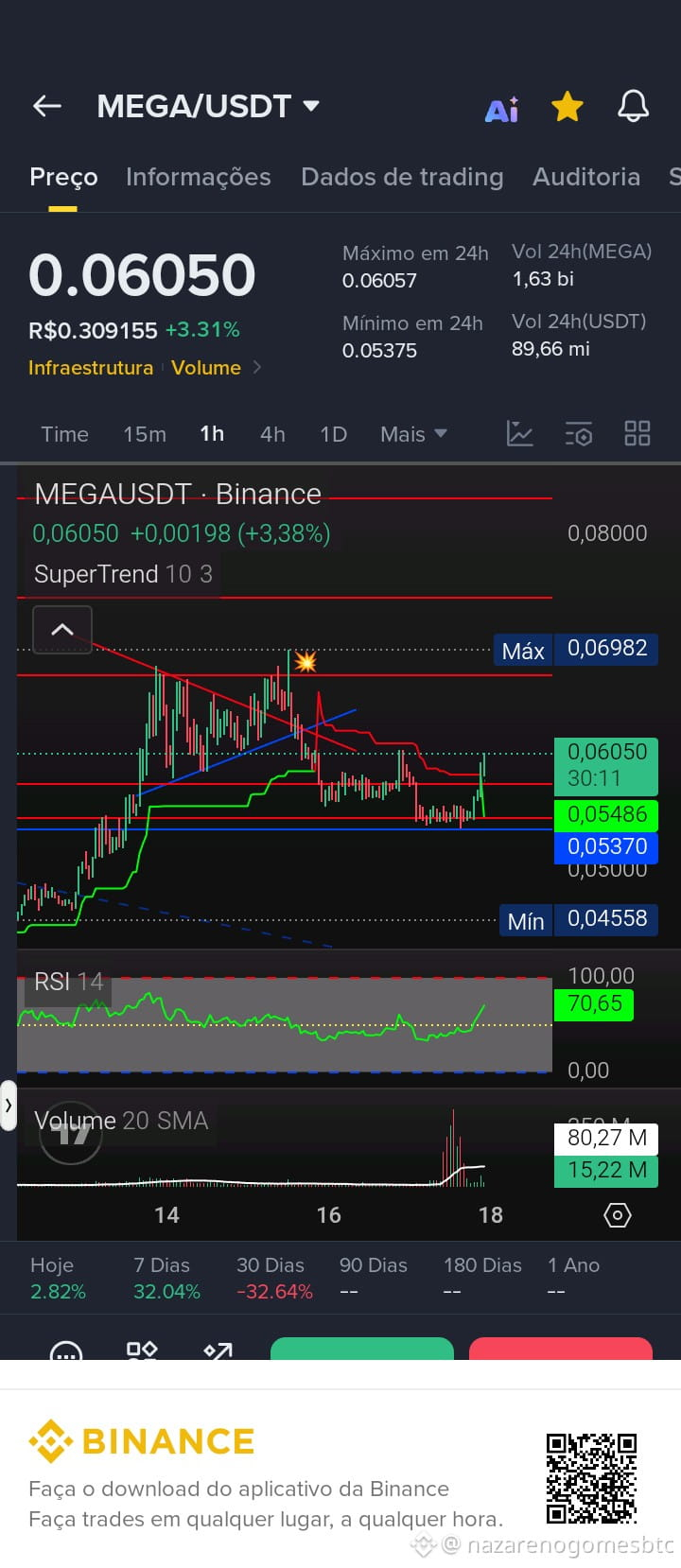Click the RSI value 70,65 tag
The image size is (681, 1568).
[594, 1003]
